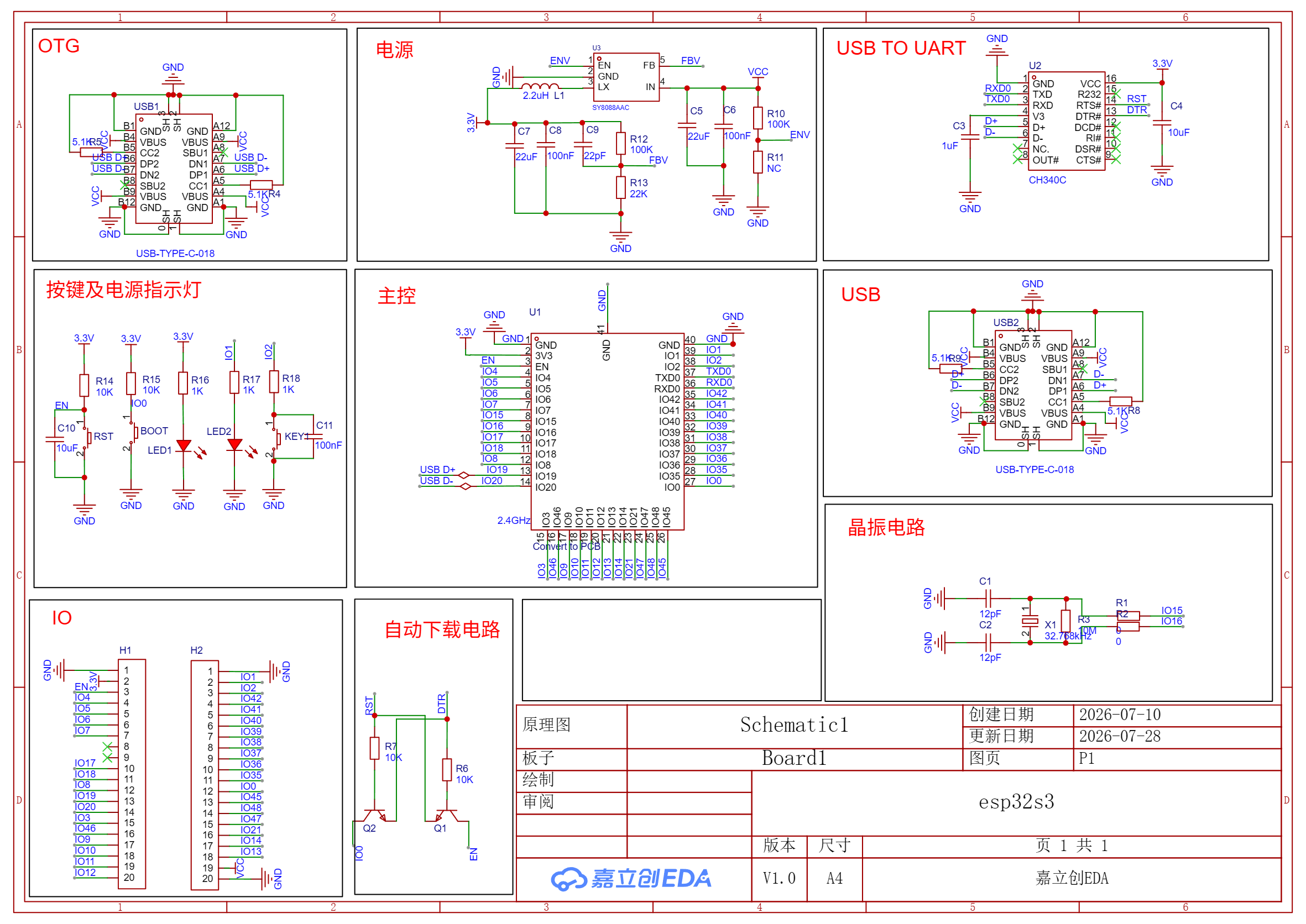Click resistor R18 1K symbol
Image resolution: width=1306 pixels, height=924 pixels.
[274, 382]
